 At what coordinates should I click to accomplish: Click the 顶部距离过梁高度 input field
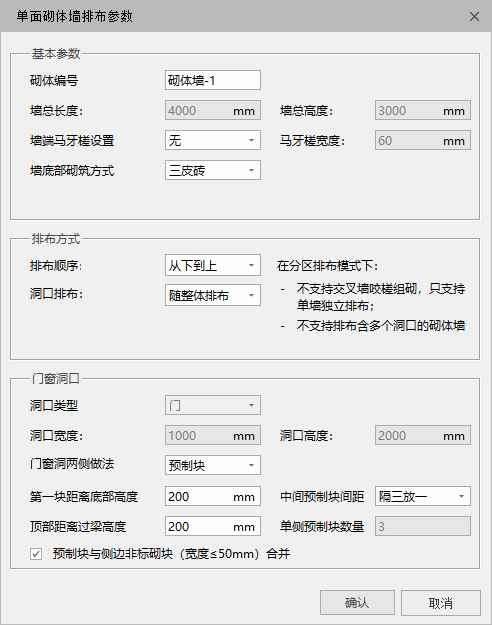pyautogui.click(x=213, y=526)
